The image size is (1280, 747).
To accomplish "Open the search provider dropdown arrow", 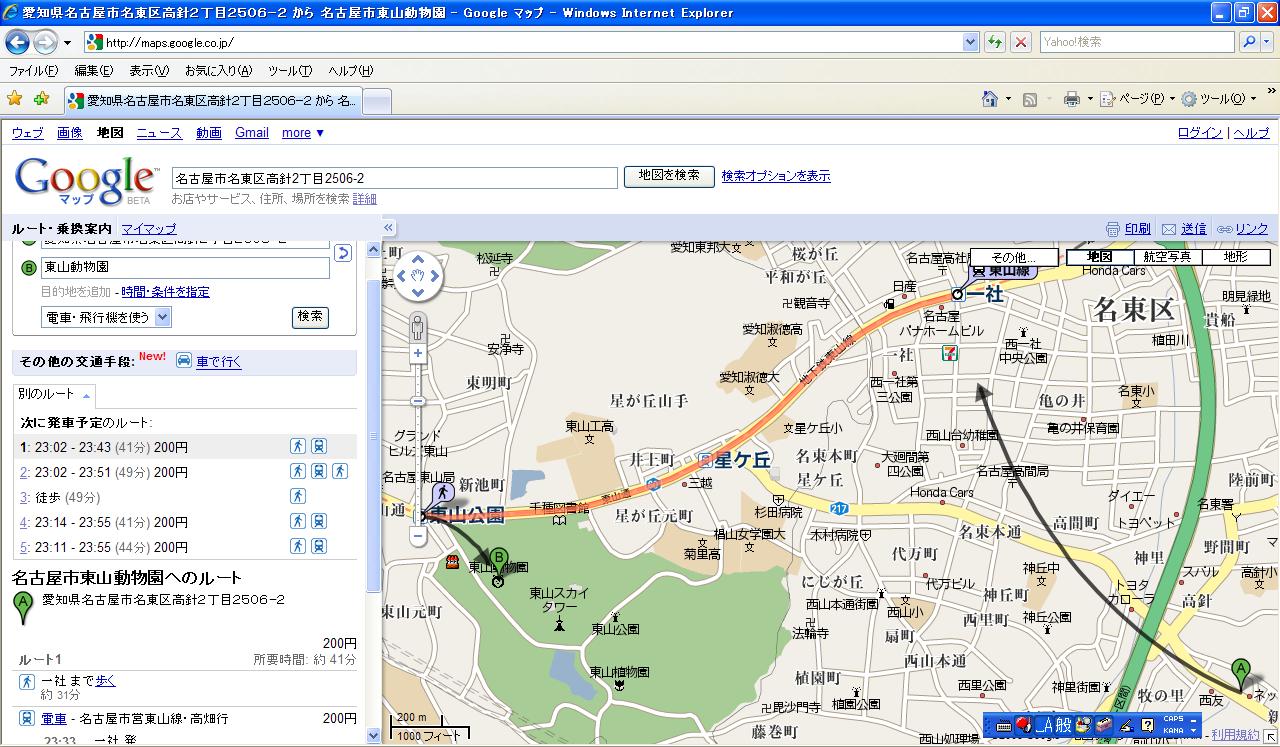I will [1267, 42].
